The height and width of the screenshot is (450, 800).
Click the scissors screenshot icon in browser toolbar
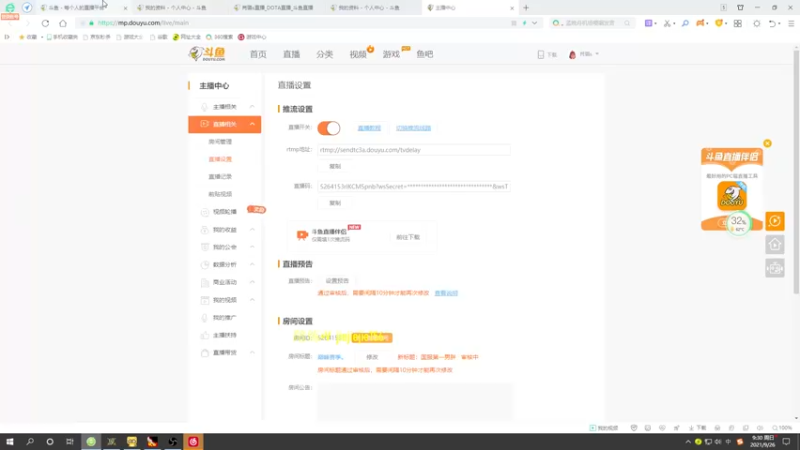(x=667, y=23)
